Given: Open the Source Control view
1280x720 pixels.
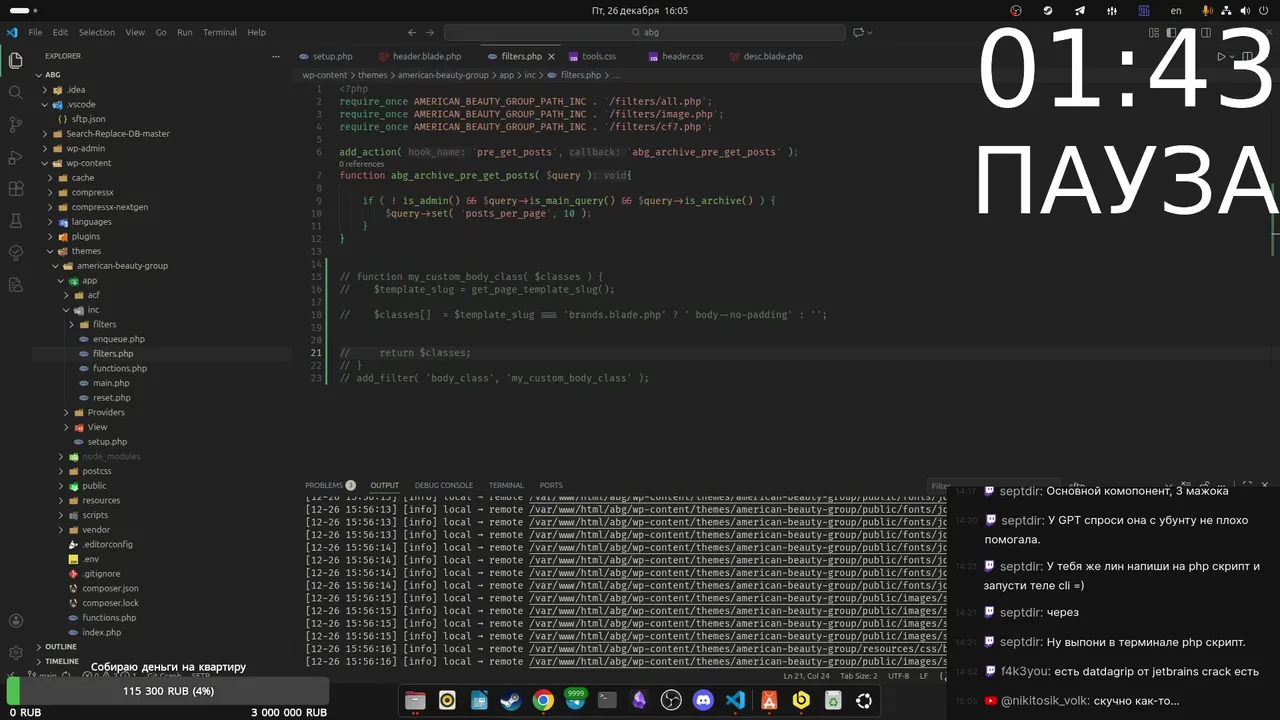Looking at the screenshot, I should coord(15,124).
